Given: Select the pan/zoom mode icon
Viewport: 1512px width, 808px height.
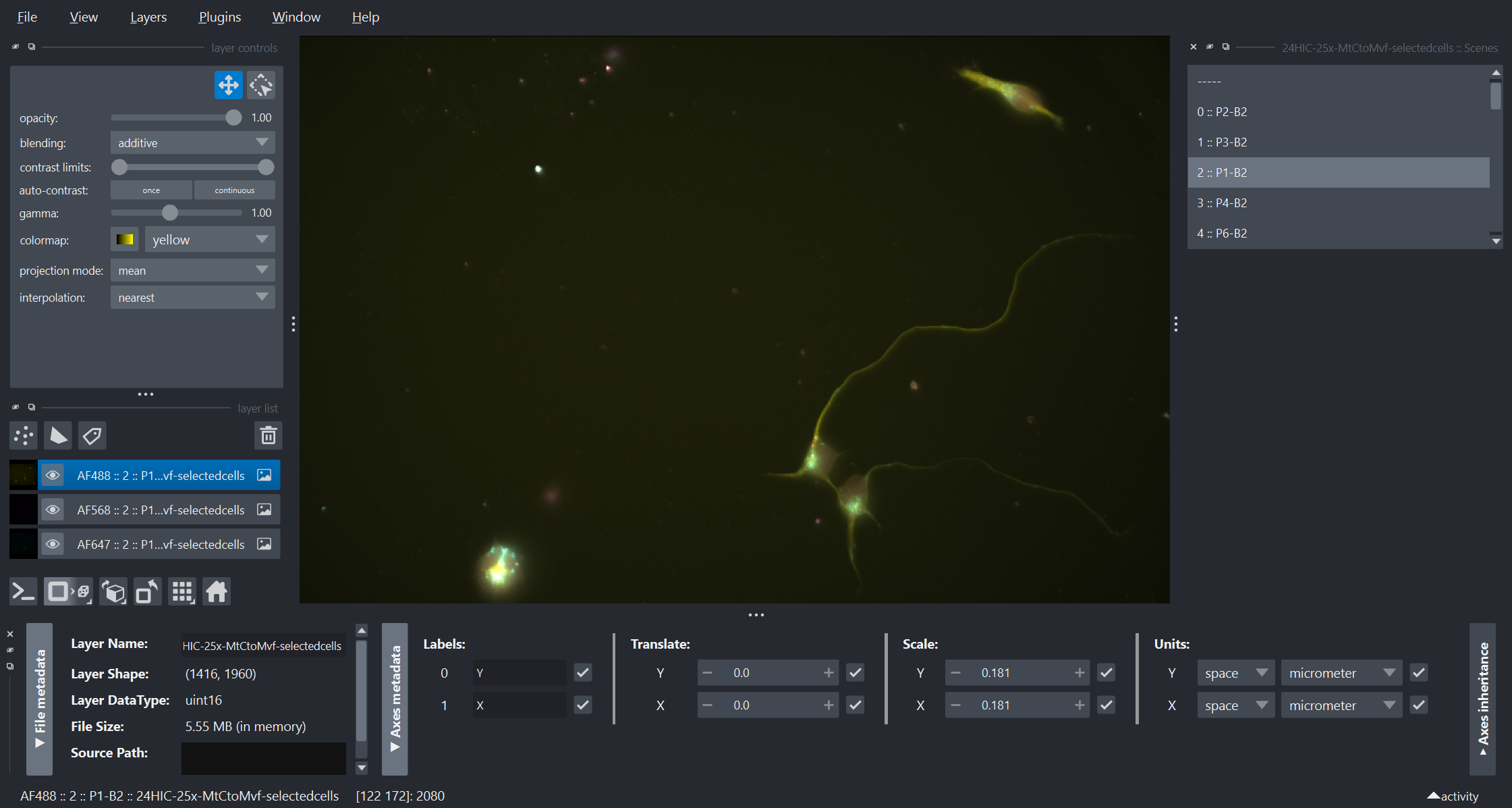Looking at the screenshot, I should coord(228,85).
